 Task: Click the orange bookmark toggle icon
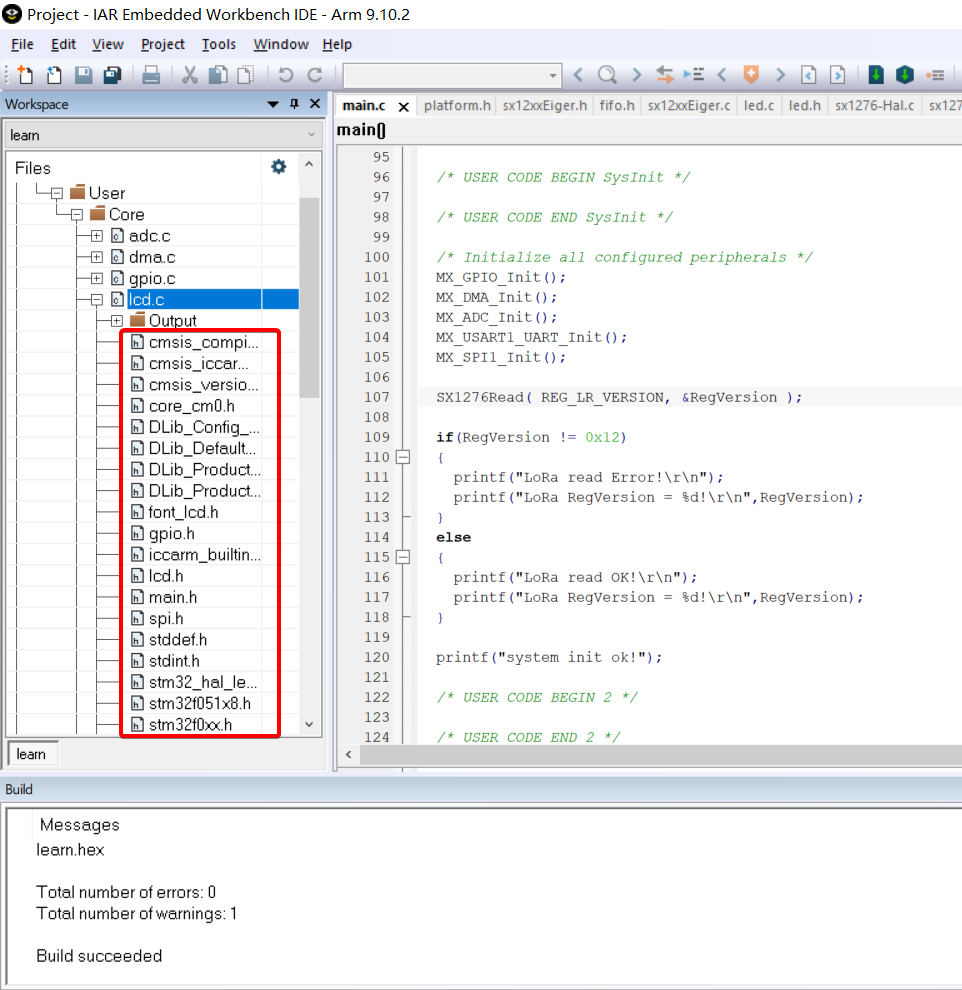click(x=751, y=75)
